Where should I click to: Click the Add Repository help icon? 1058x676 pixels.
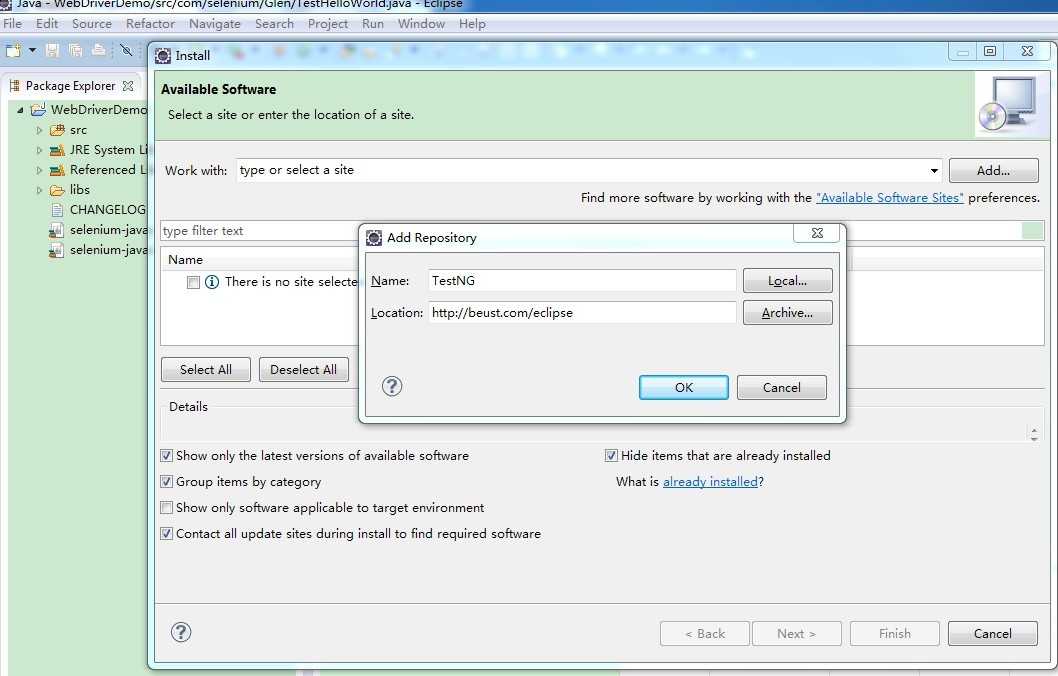(392, 387)
